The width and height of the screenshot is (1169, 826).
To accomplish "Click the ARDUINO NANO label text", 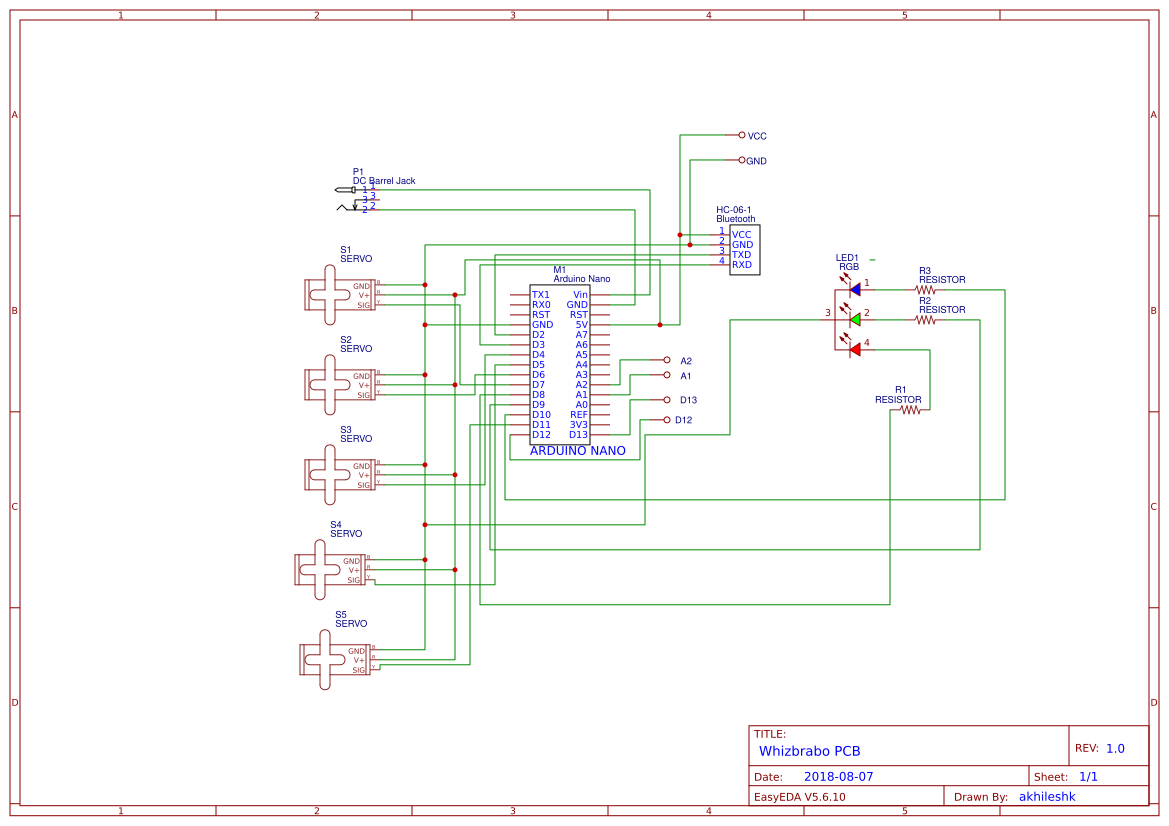I will pos(578,451).
